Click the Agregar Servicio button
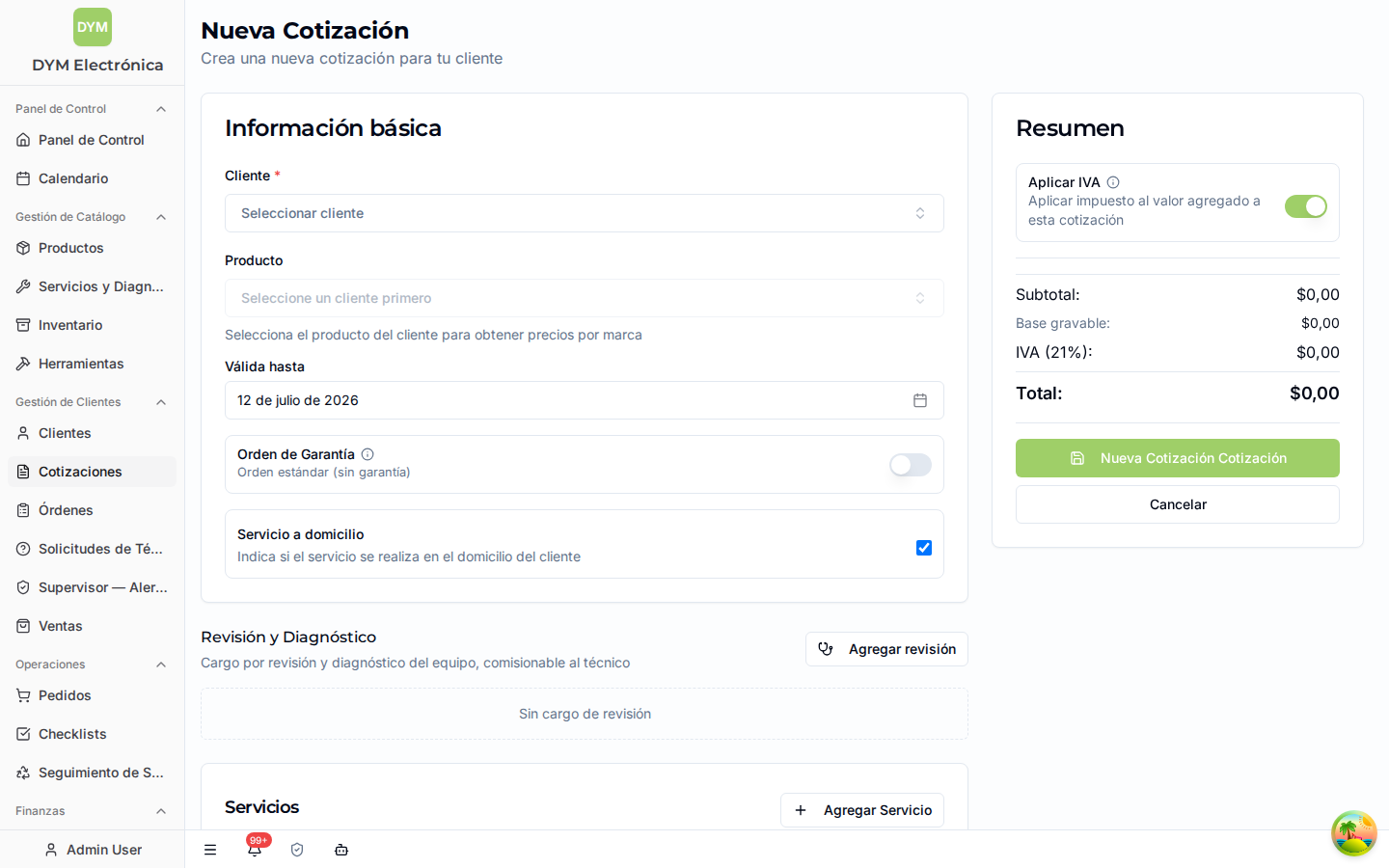 pos(862,810)
